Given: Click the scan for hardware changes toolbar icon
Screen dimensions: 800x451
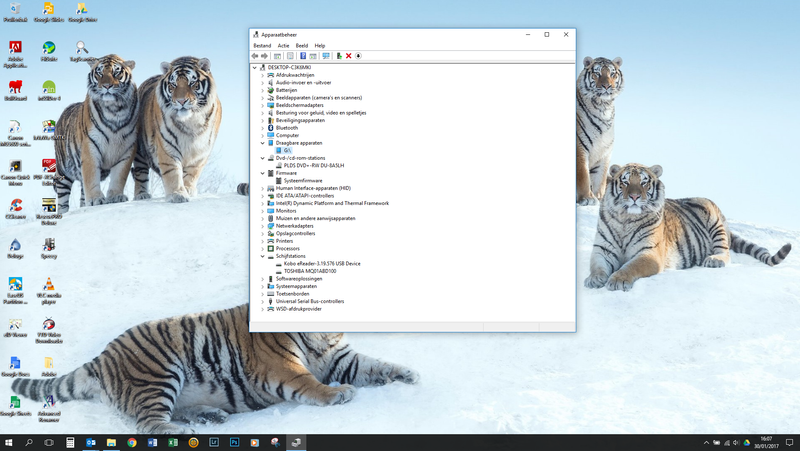Looking at the screenshot, I should (x=326, y=56).
